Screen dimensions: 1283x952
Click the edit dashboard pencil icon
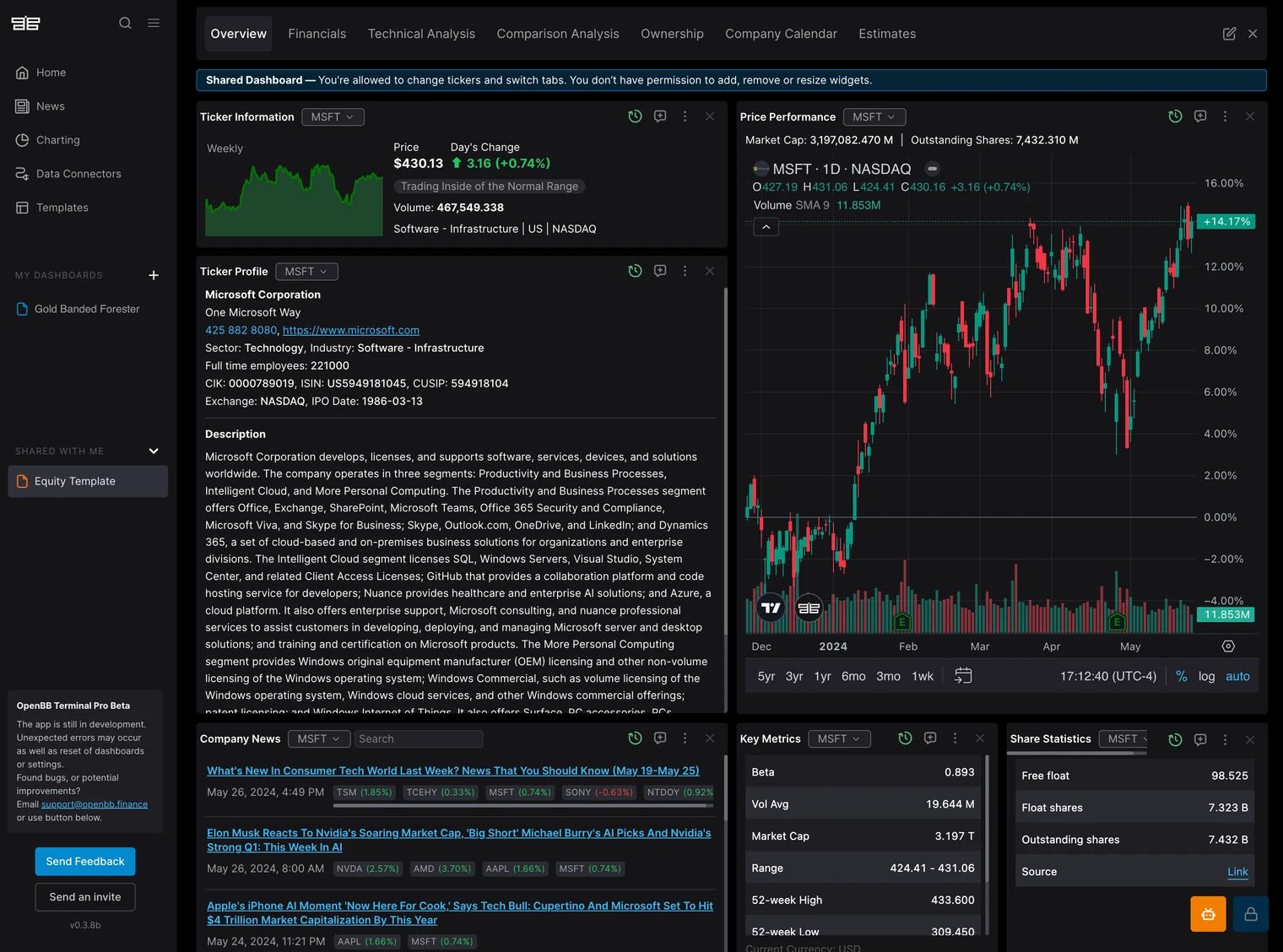click(1229, 34)
